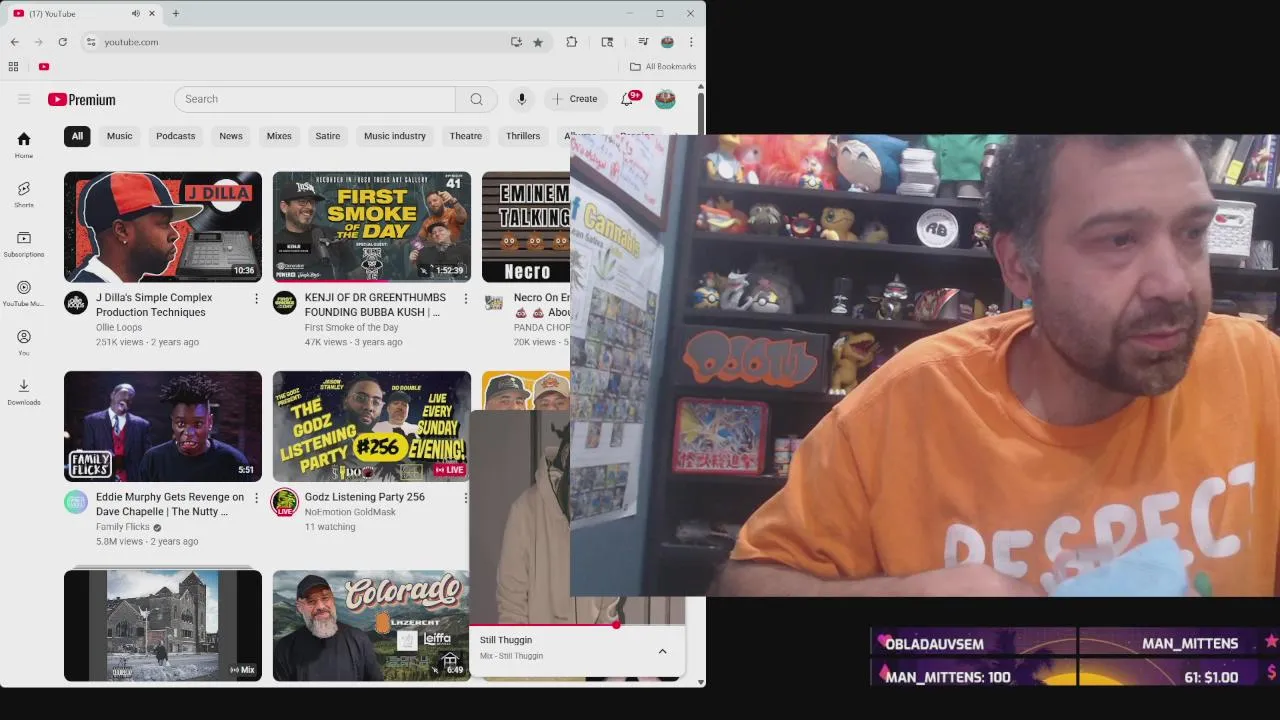Open Ollie Loops channel link
Image resolution: width=1280 pixels, height=720 pixels.
coord(119,327)
